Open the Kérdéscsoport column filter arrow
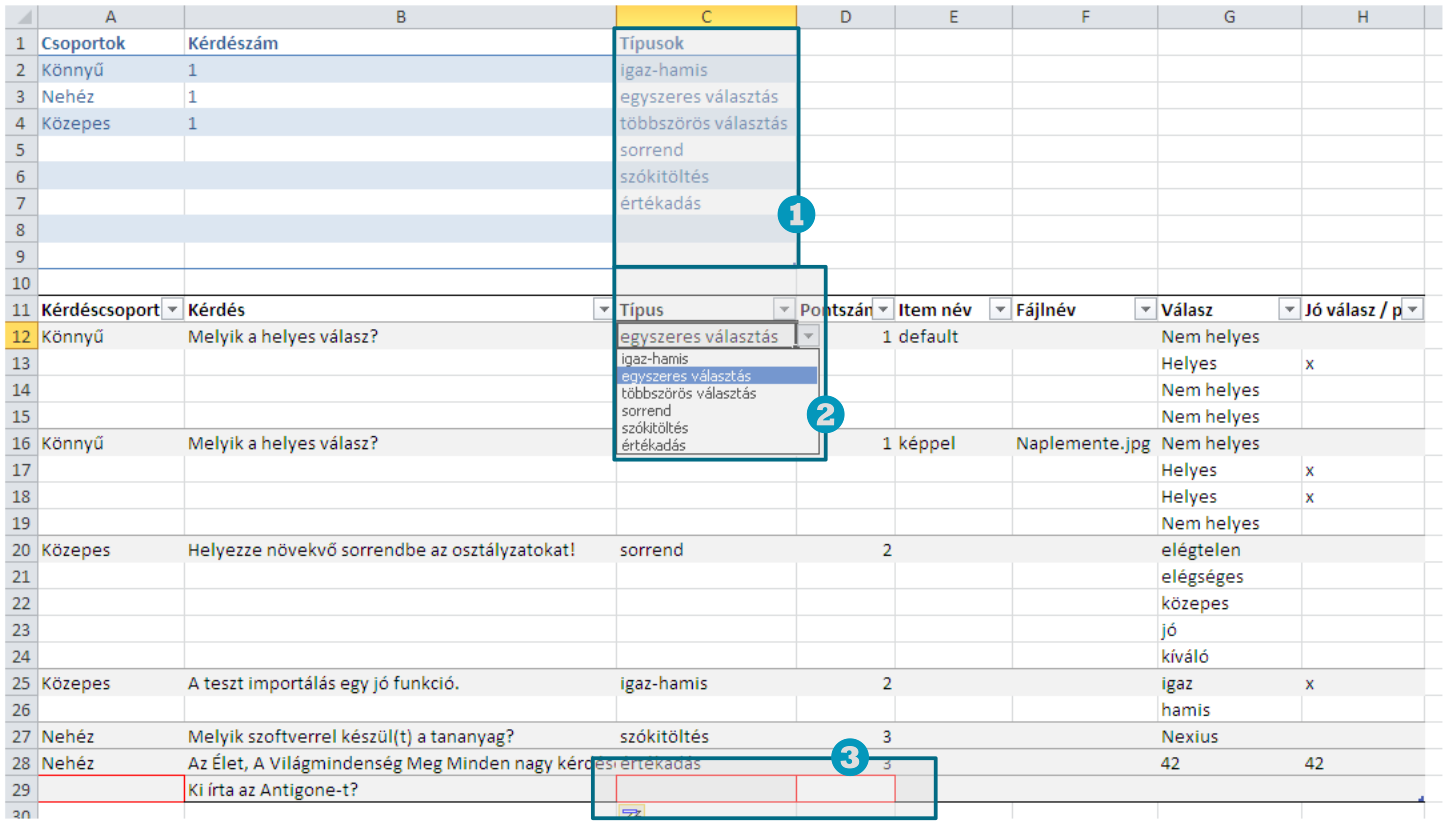This screenshot has height=824, width=1448. pos(172,310)
